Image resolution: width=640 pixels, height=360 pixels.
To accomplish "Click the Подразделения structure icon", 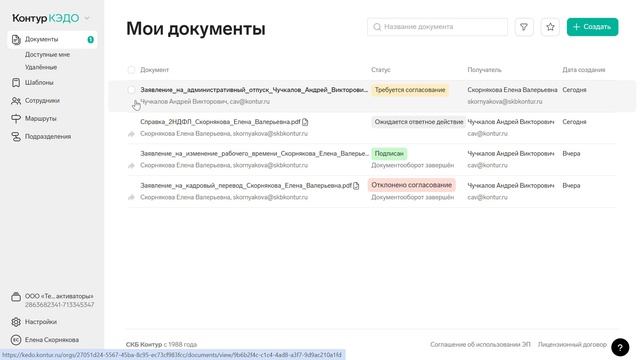I will [x=16, y=137].
